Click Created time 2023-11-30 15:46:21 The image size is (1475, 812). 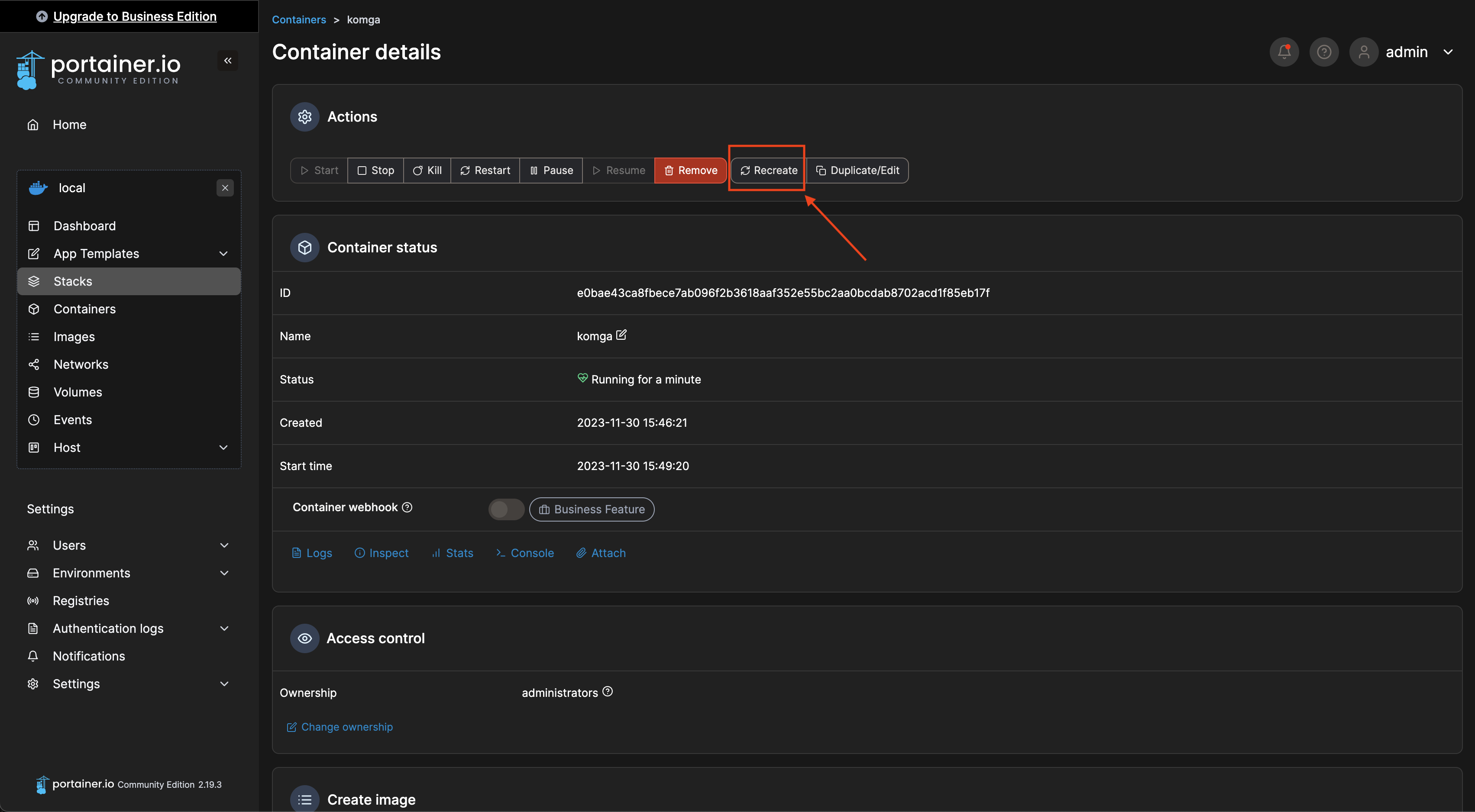[x=631, y=423]
